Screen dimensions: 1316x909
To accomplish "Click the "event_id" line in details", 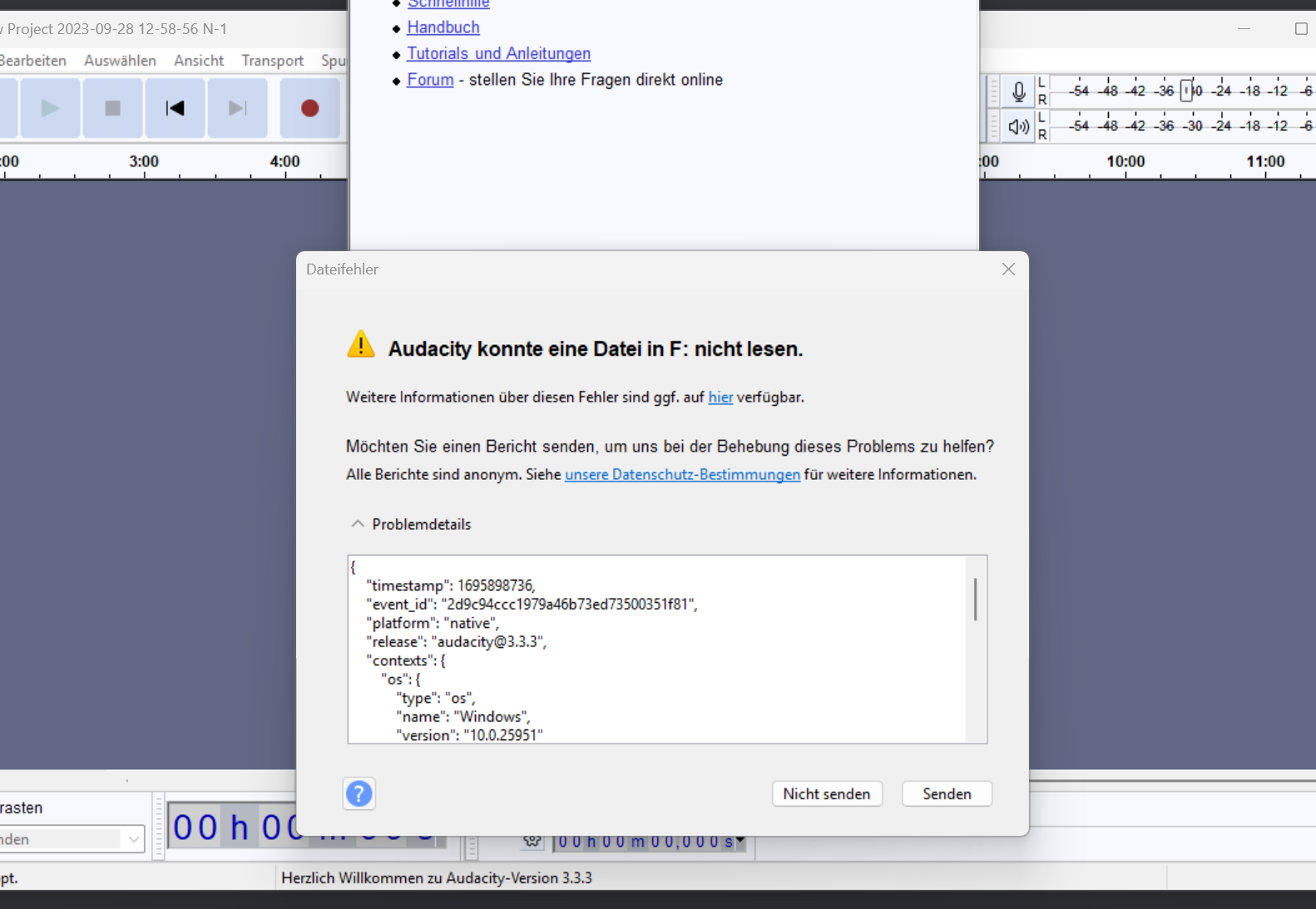I will [x=532, y=605].
